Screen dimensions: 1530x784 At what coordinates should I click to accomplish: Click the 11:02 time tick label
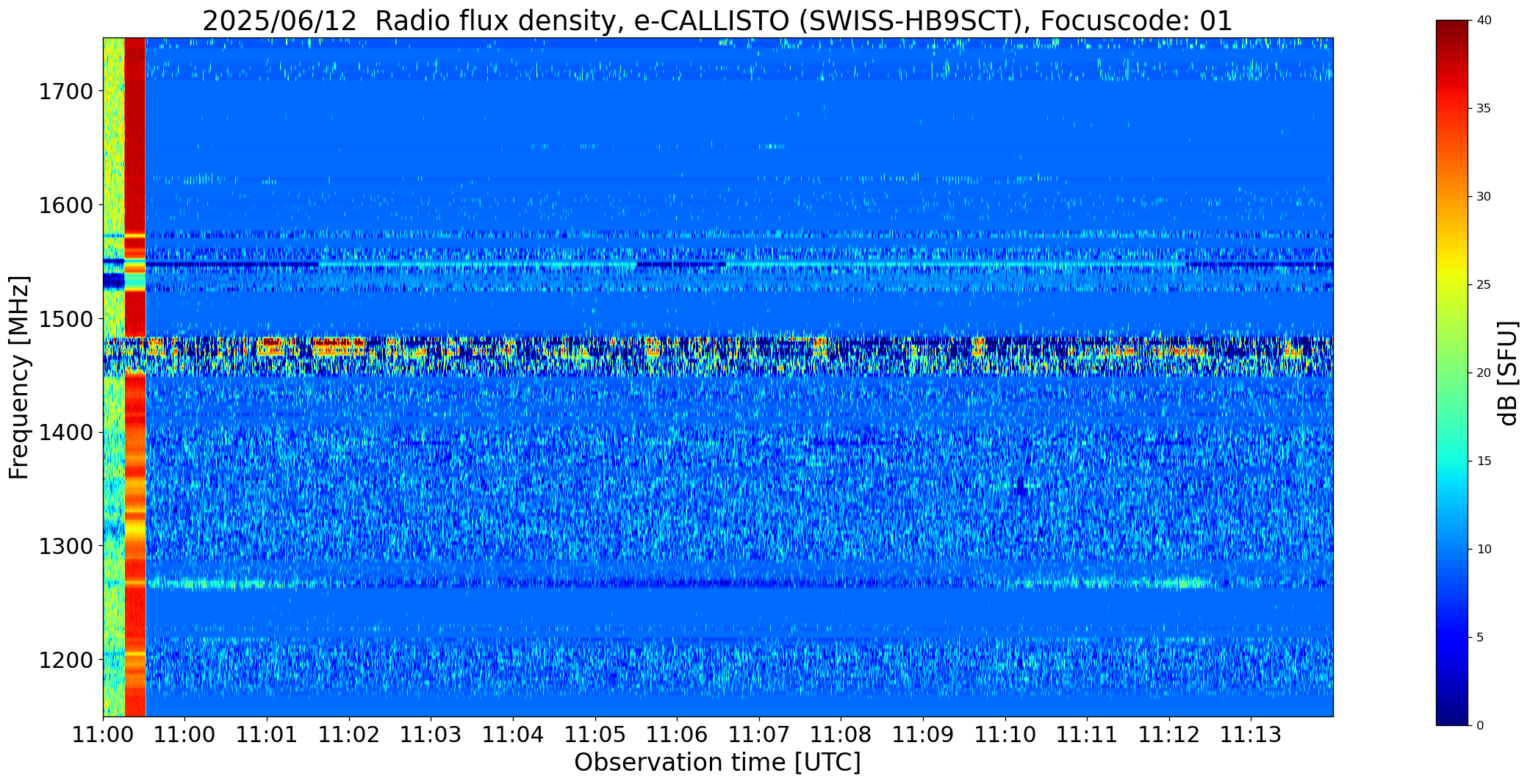pyautogui.click(x=349, y=735)
